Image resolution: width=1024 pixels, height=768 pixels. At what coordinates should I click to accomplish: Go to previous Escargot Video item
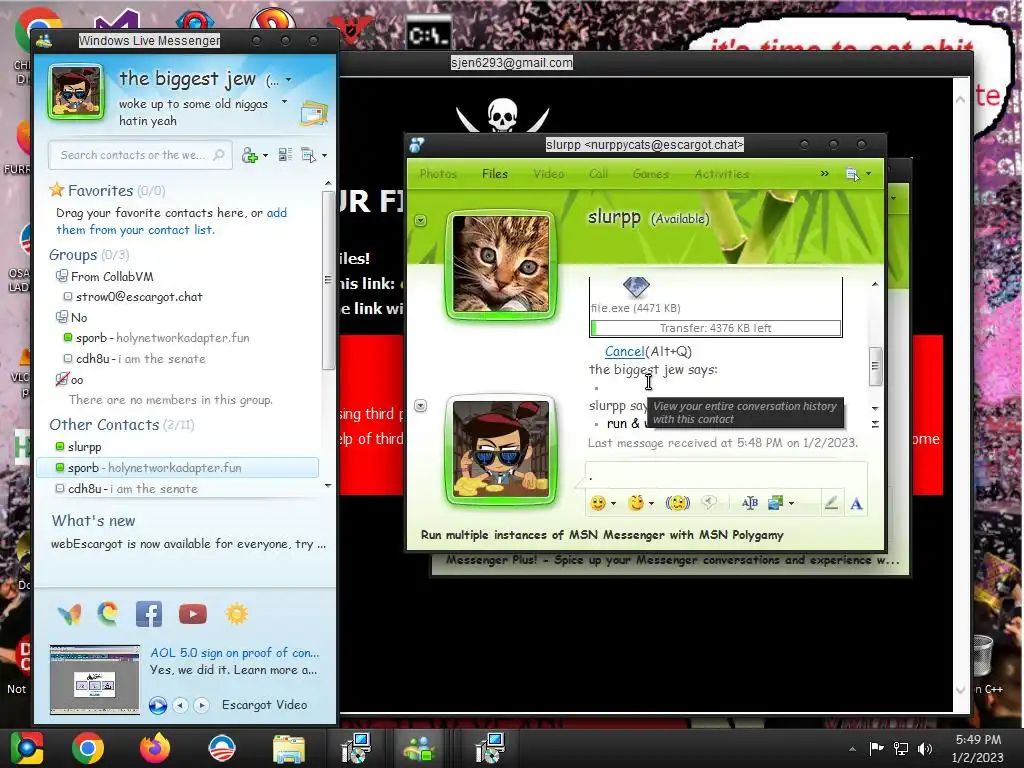[180, 705]
